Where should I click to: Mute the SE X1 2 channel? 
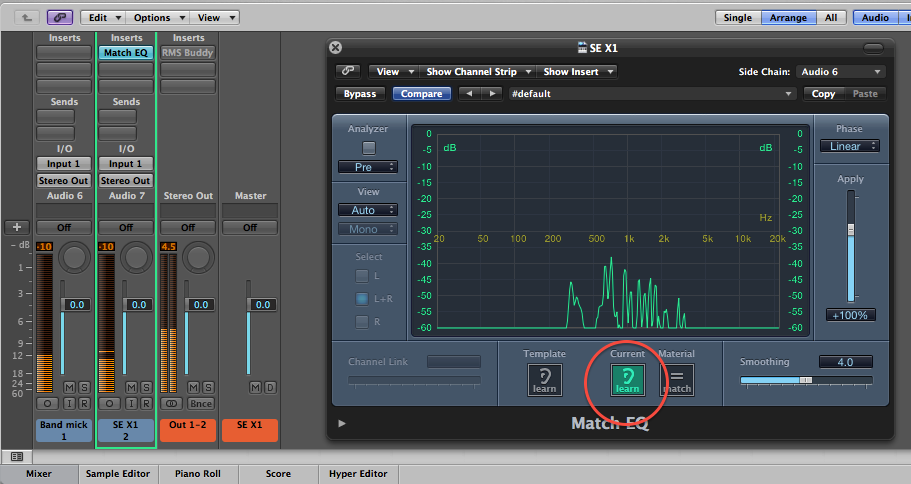click(x=131, y=387)
